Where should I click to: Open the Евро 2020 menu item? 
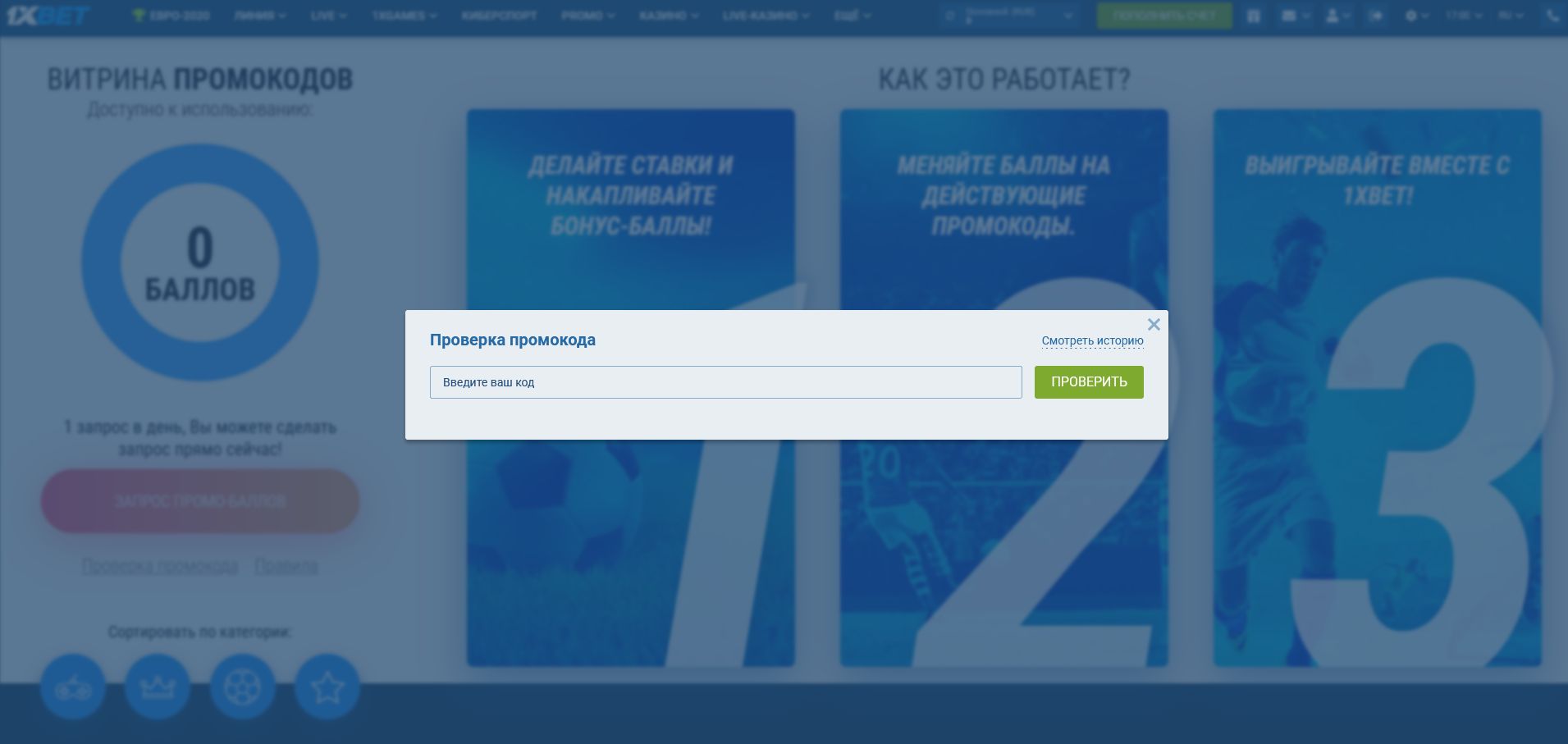click(x=171, y=16)
